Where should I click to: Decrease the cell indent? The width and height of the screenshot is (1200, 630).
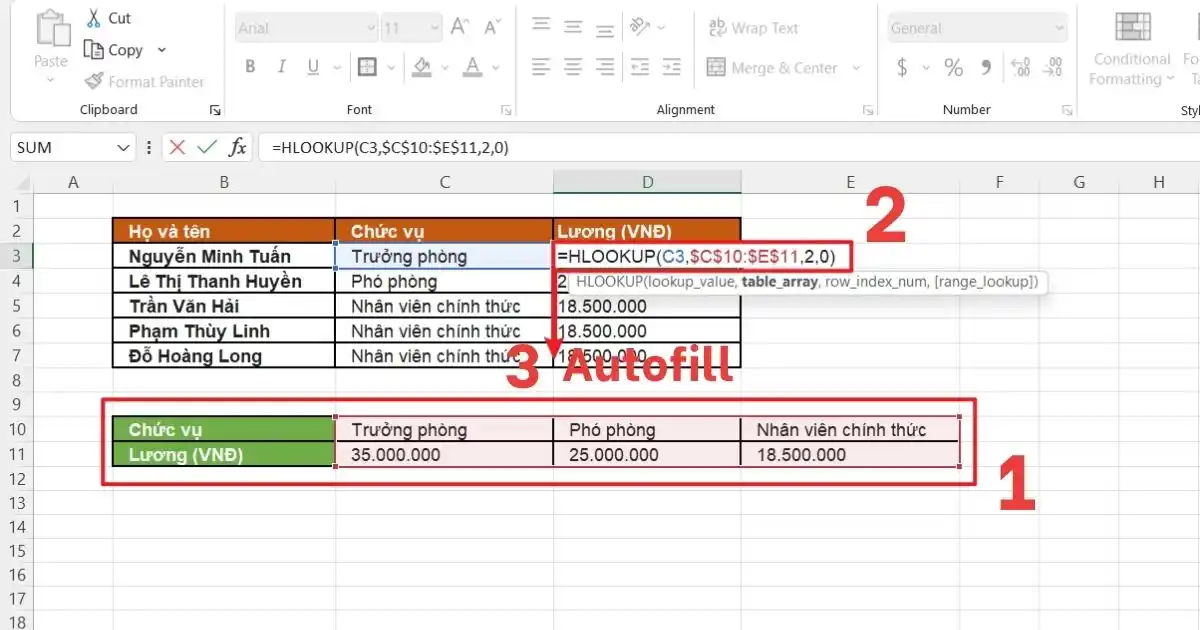point(640,67)
